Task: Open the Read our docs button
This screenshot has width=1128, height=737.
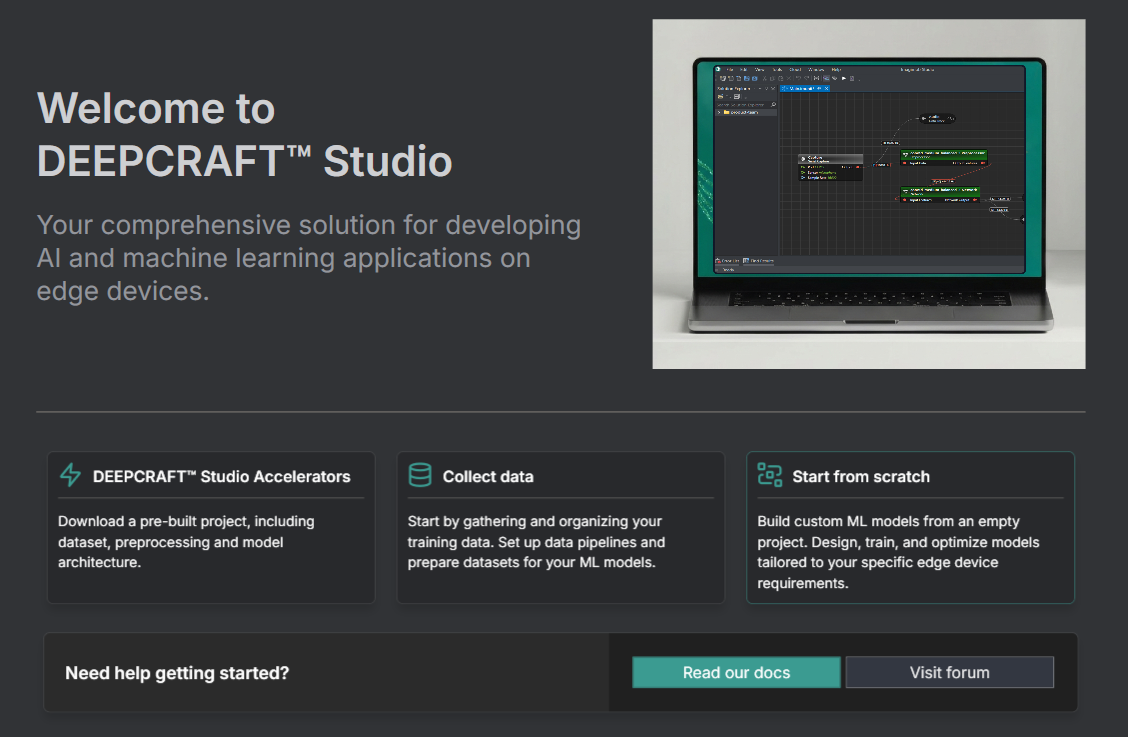Action: (x=736, y=673)
